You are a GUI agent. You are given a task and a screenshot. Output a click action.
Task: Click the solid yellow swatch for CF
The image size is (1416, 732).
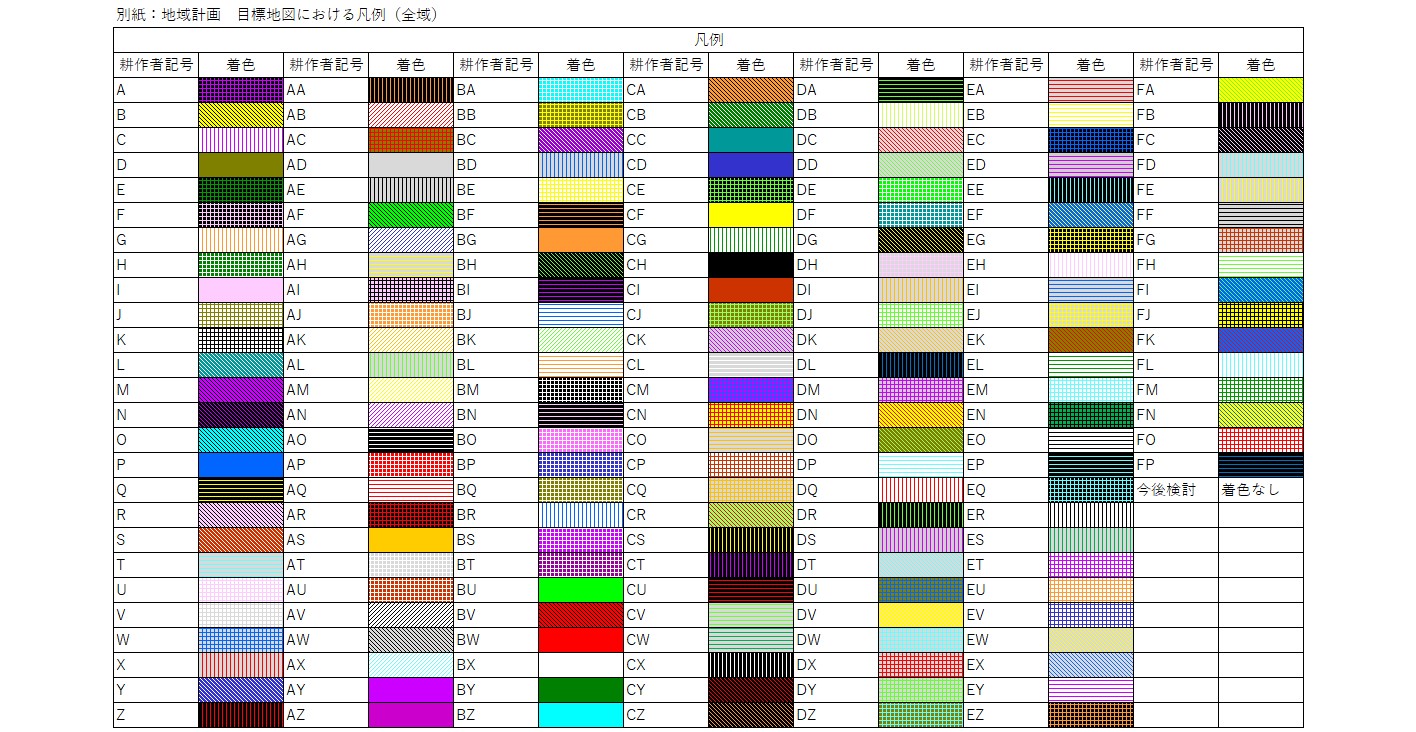pos(751,215)
